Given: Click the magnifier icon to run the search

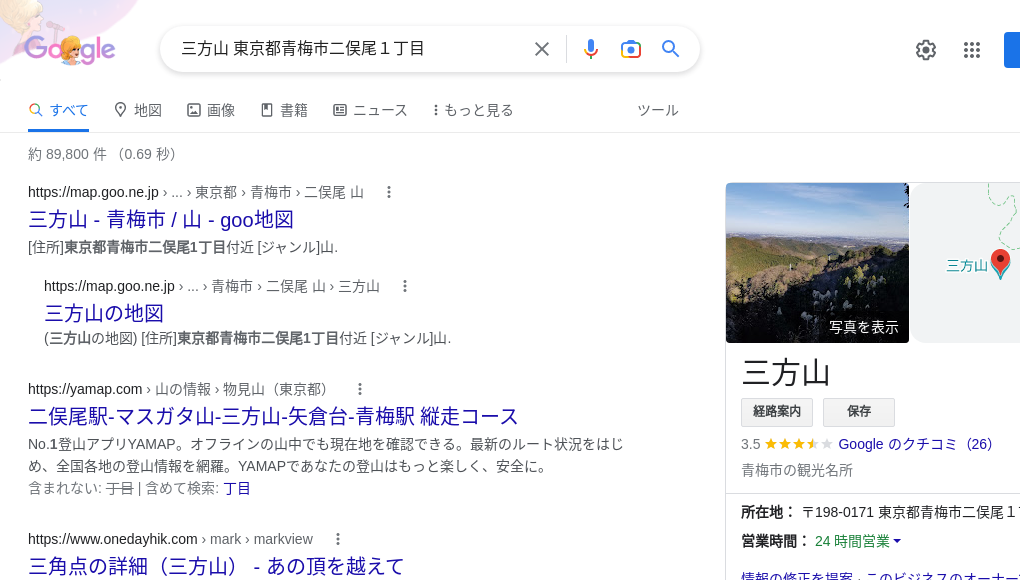Looking at the screenshot, I should coord(670,48).
